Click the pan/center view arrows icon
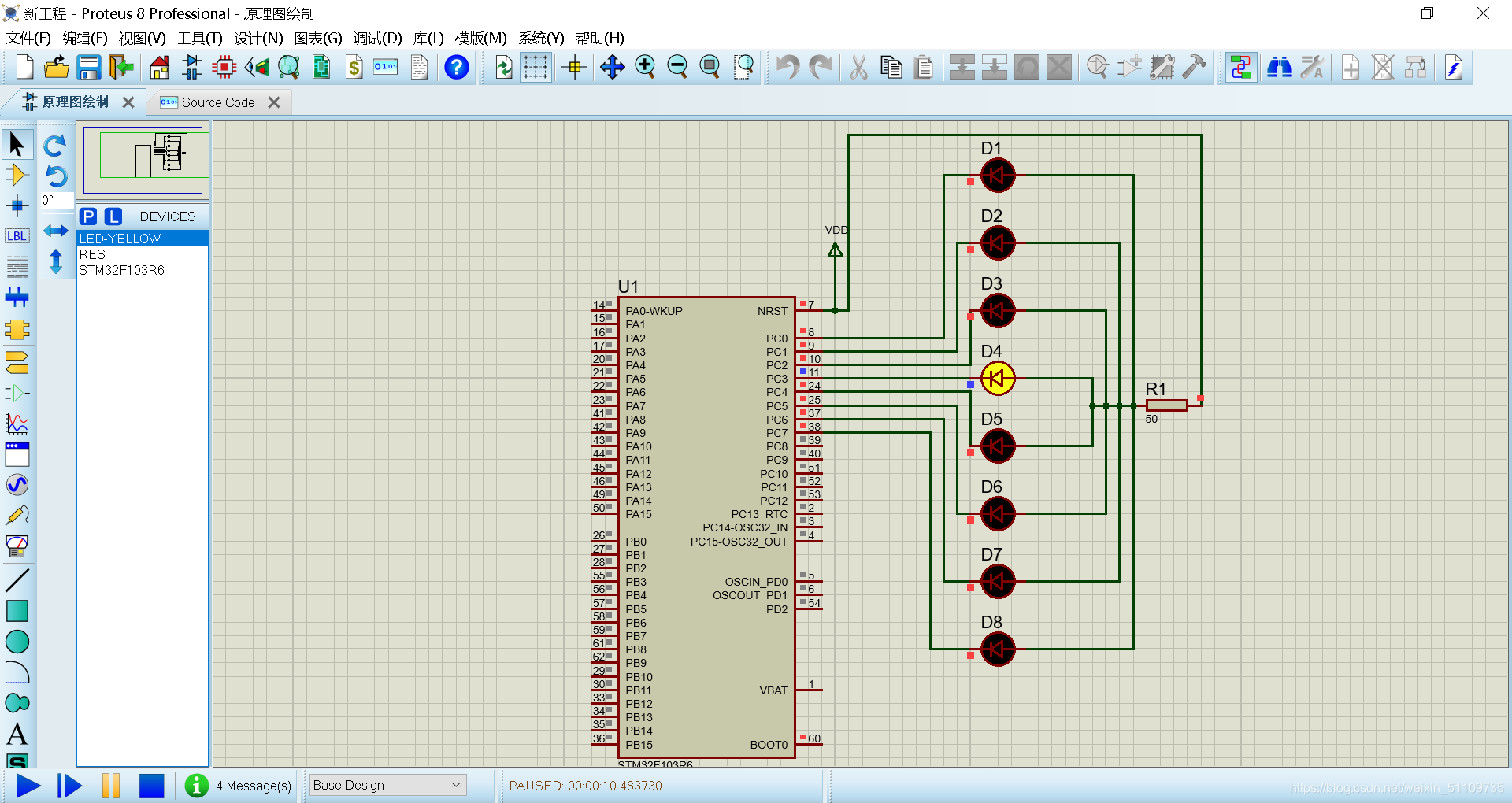The height and width of the screenshot is (803, 1512). point(612,68)
